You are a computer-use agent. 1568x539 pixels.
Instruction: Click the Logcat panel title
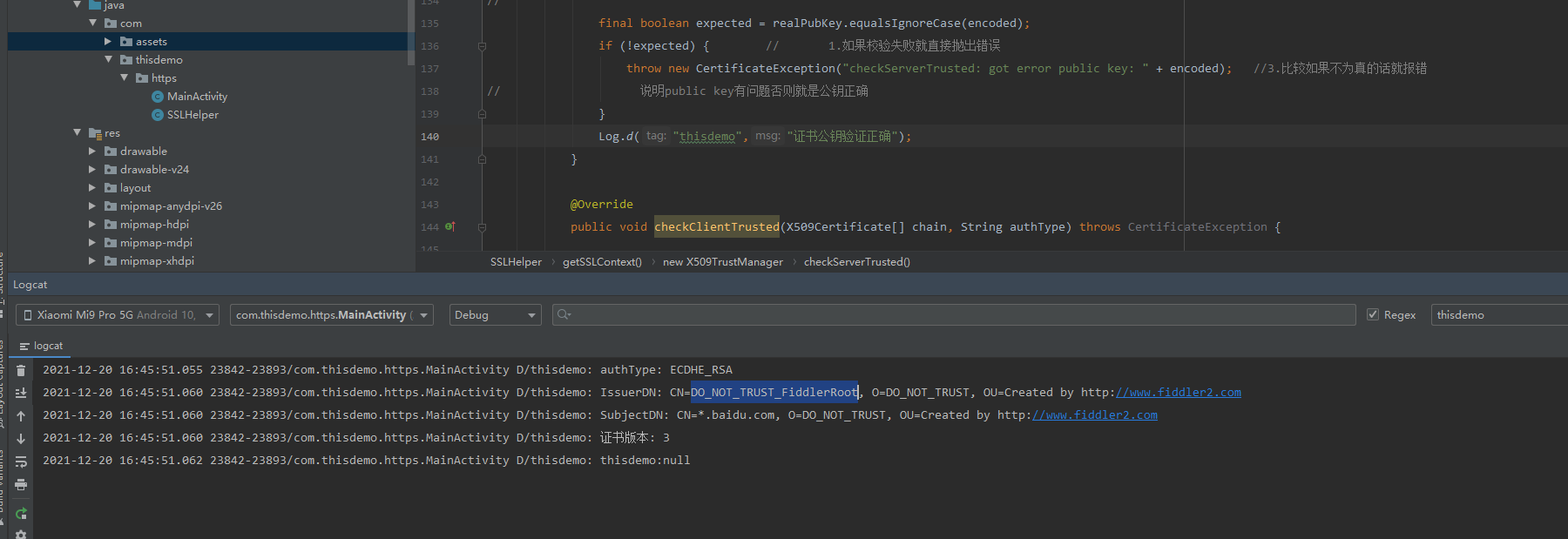(30, 285)
